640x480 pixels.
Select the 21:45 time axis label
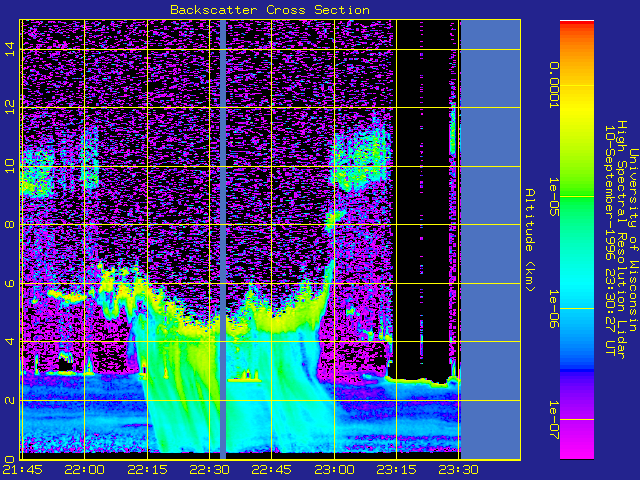(x=23, y=470)
